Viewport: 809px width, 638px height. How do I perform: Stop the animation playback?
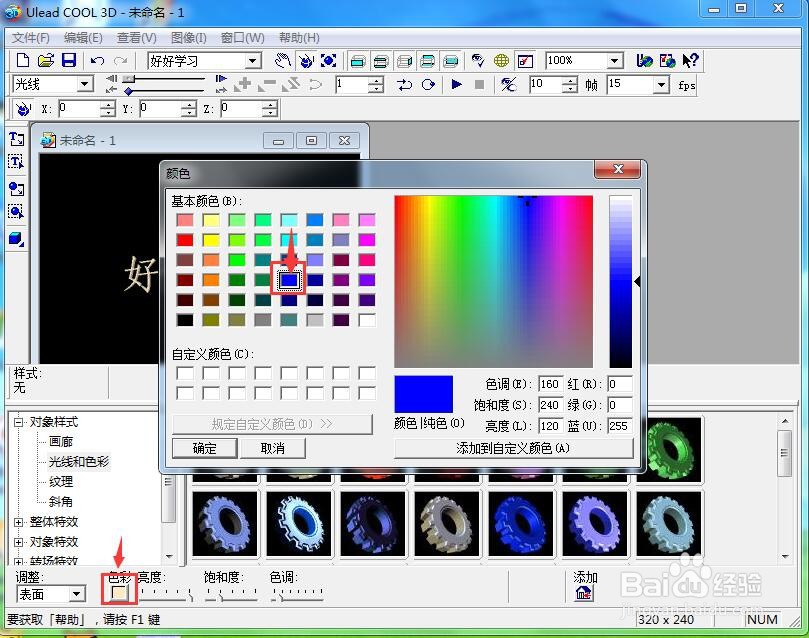pos(479,84)
